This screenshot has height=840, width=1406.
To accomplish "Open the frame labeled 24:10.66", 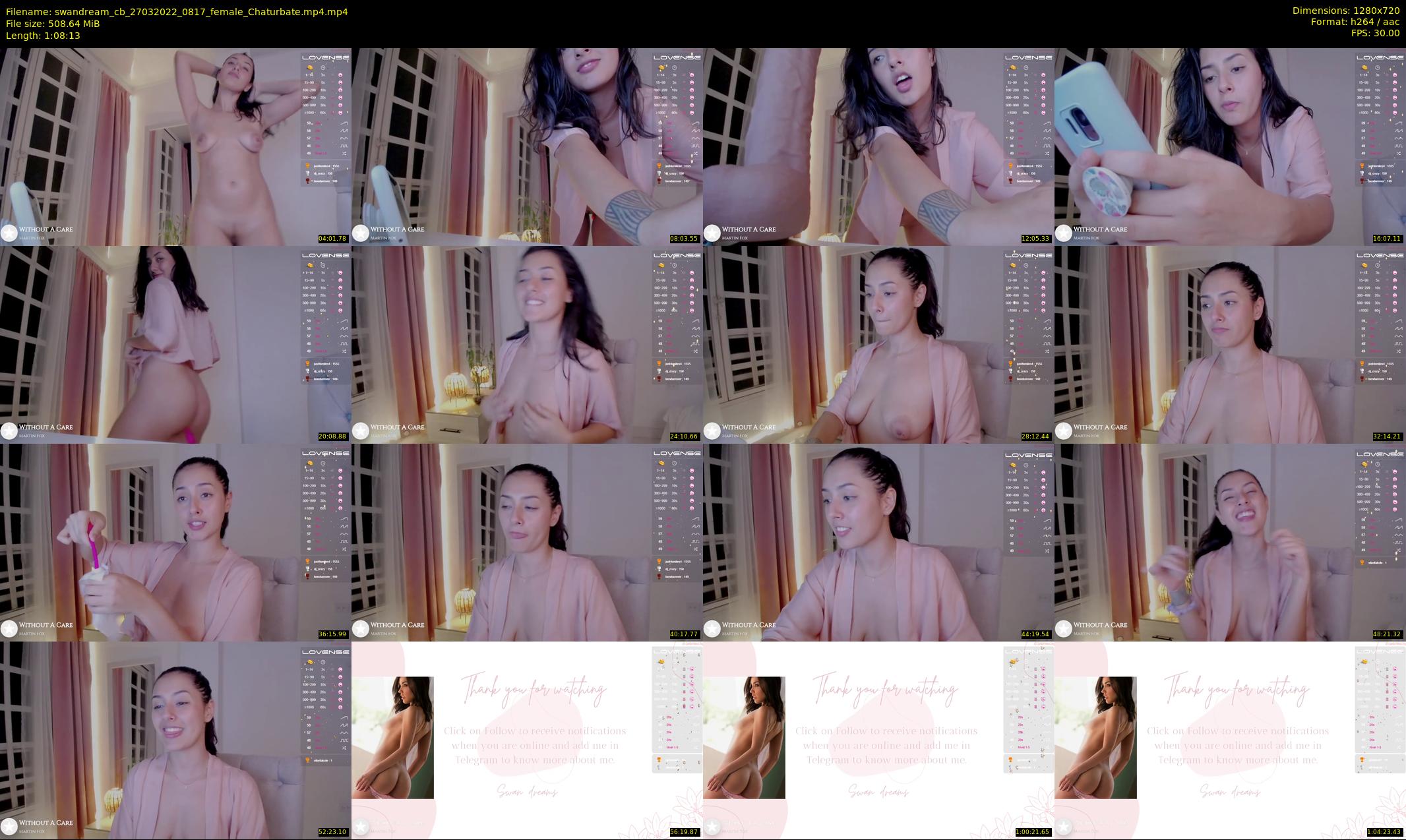I will (x=527, y=344).
